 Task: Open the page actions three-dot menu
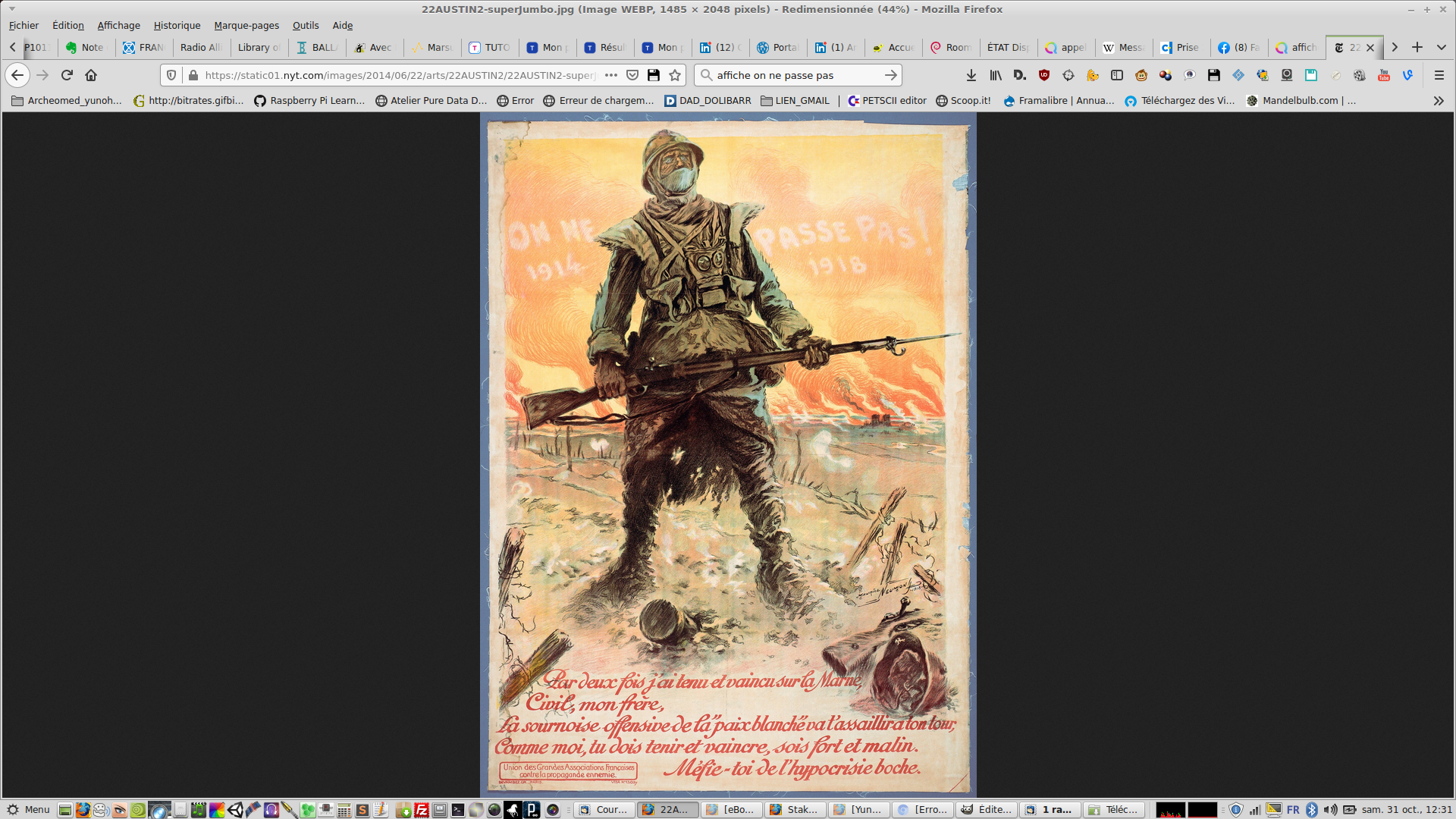611,75
